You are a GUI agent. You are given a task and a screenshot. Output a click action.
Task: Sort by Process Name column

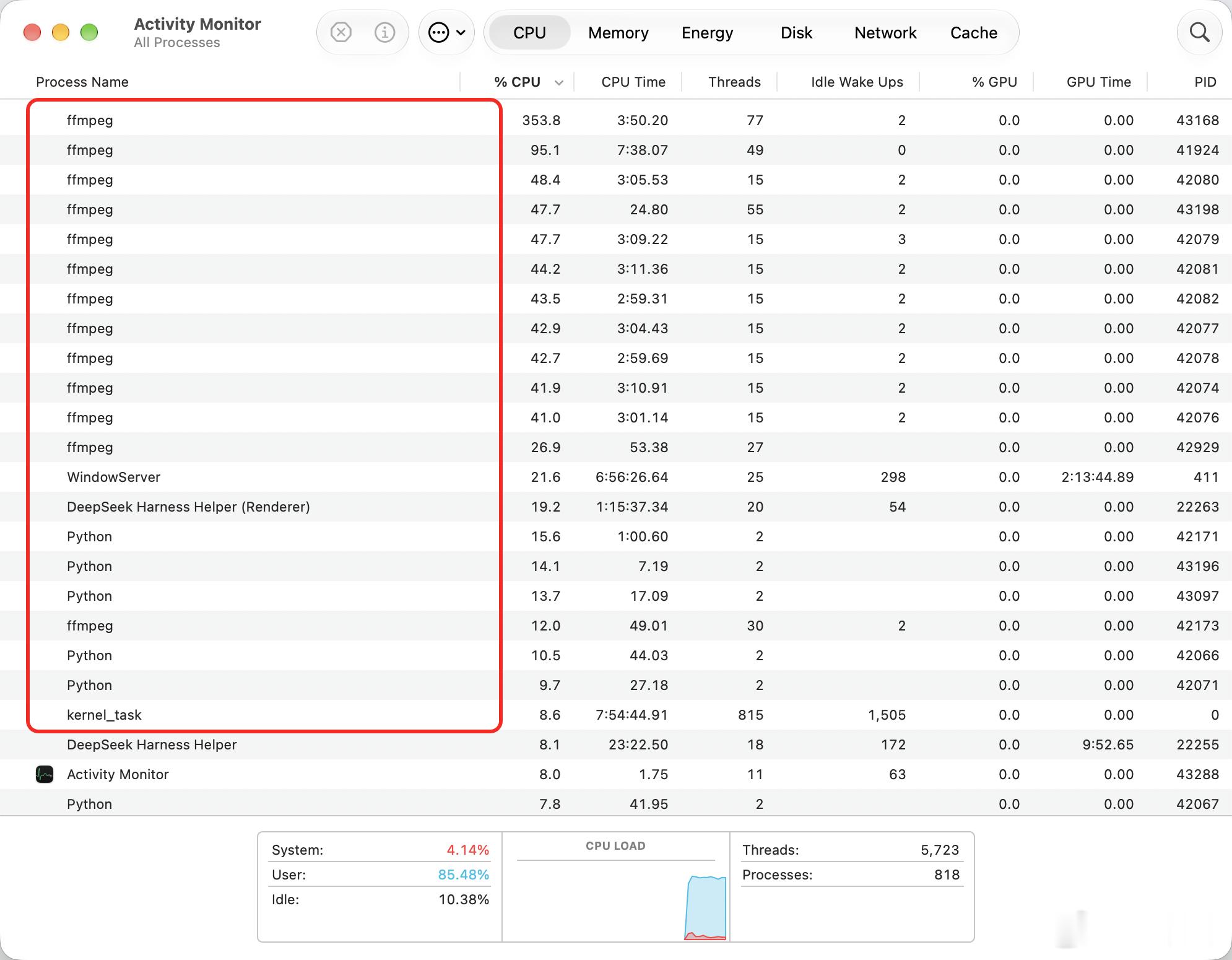[82, 82]
